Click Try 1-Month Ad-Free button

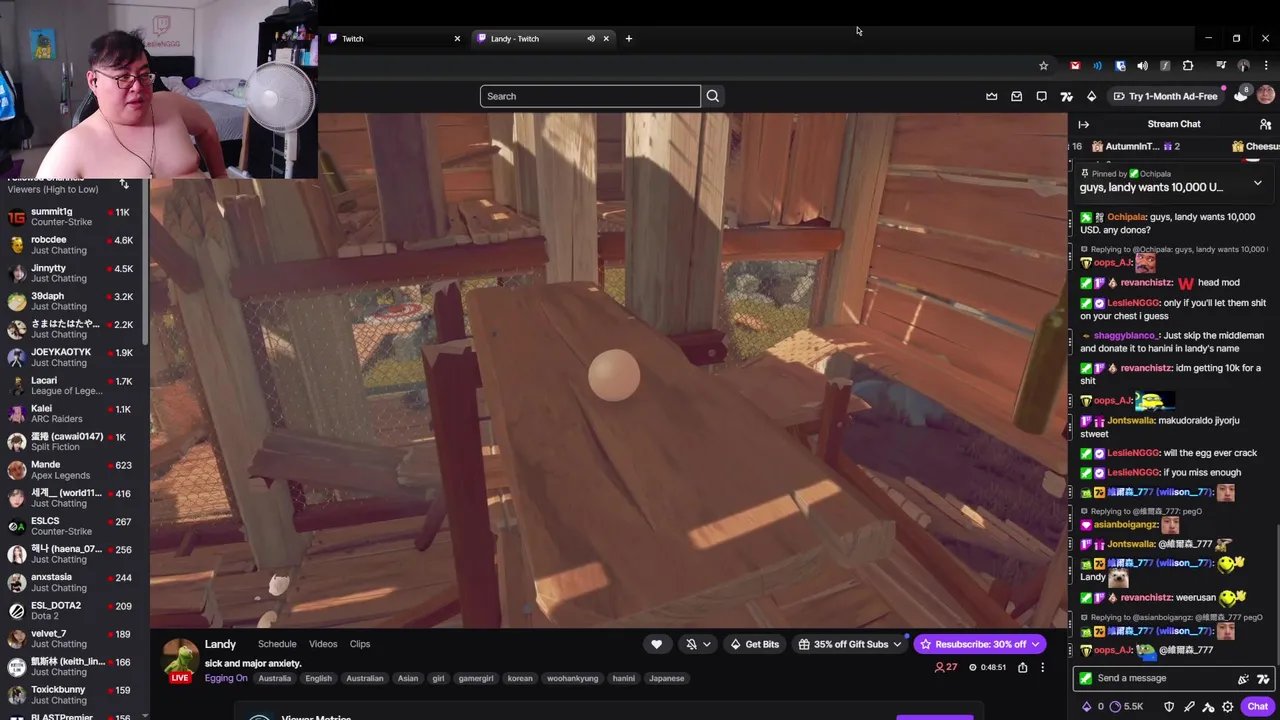pyautogui.click(x=1164, y=96)
